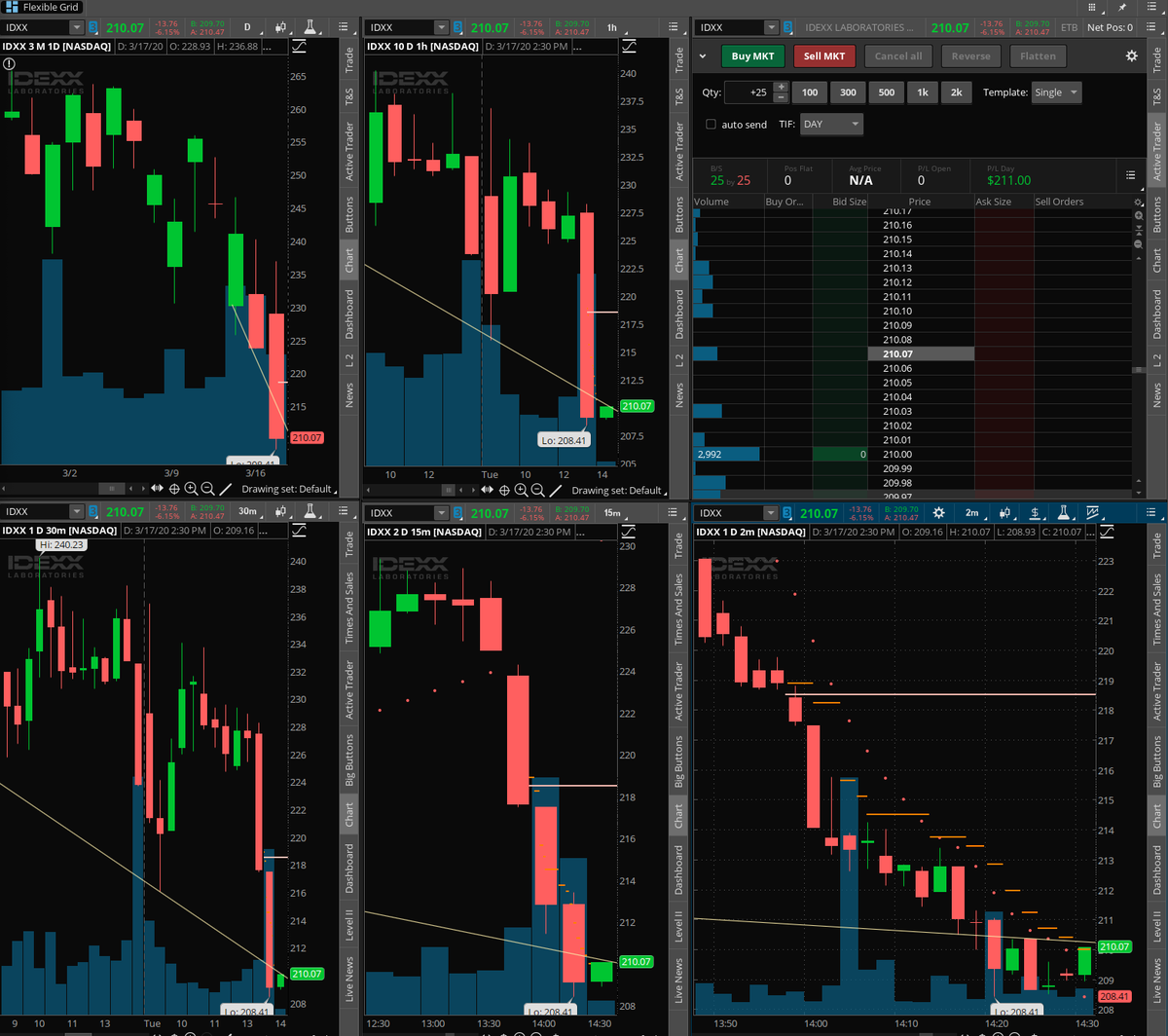Open symbol dropdown in daily chart

tap(78, 27)
